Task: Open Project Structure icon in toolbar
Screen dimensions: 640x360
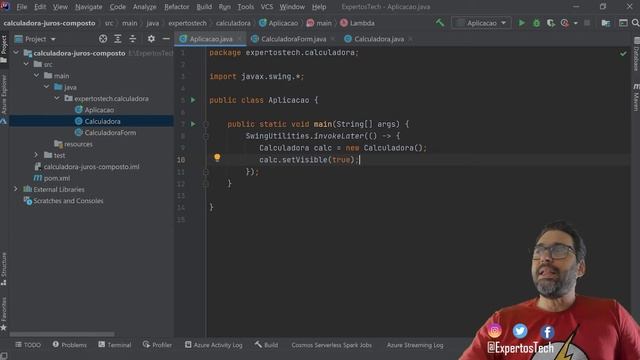Action: pyautogui.click(x=606, y=23)
